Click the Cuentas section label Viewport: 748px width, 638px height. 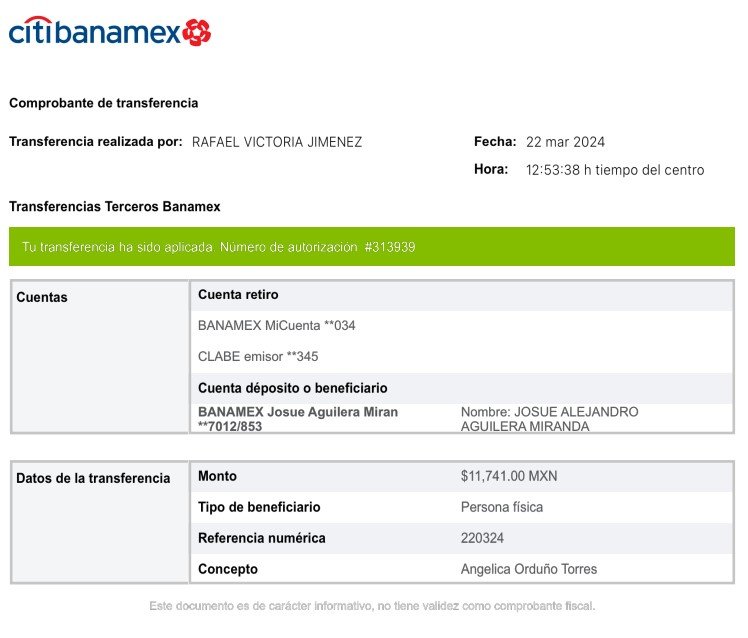point(42,297)
